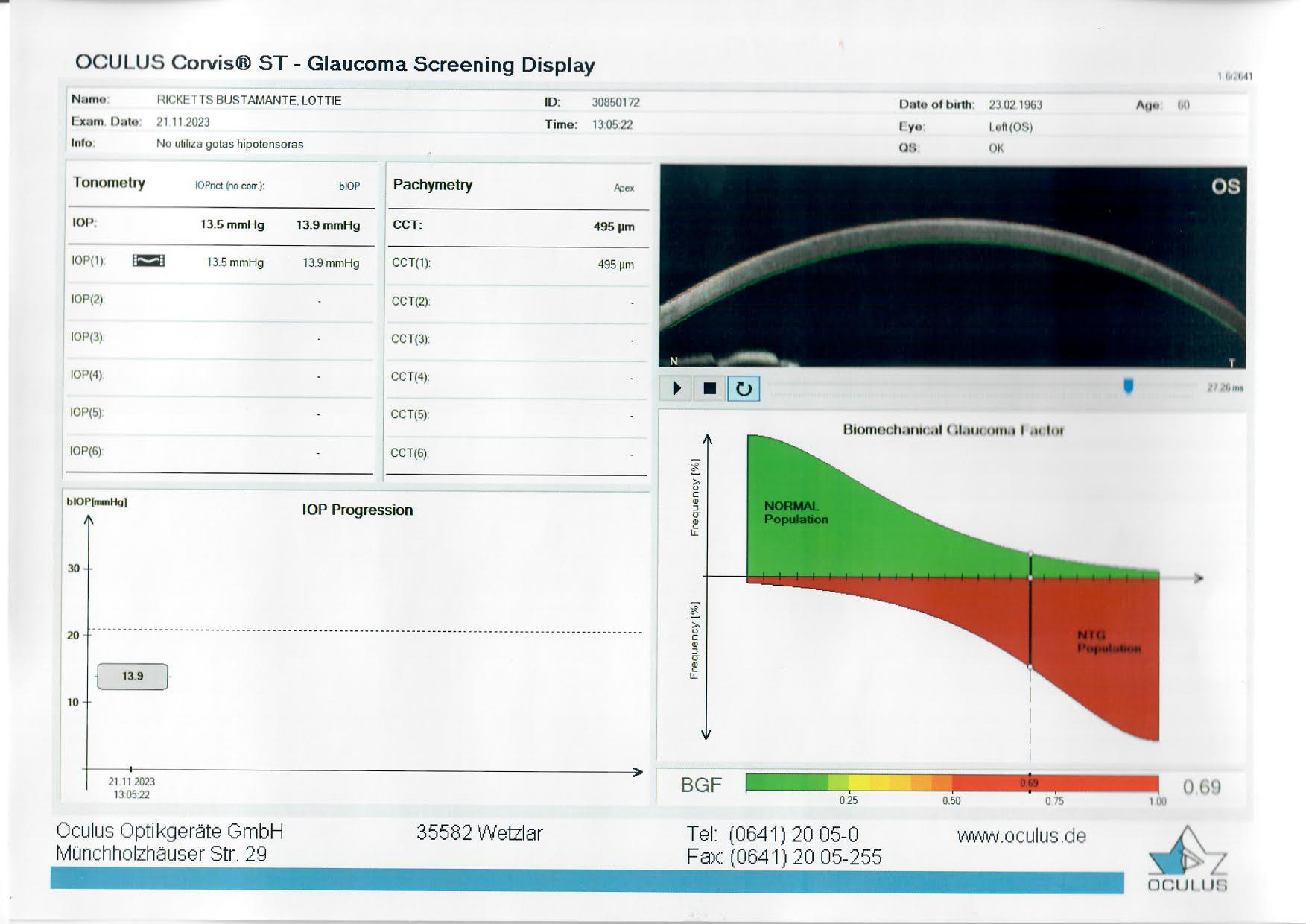1306x924 pixels.
Task: Click the blue video timeline slider handle
Action: click(x=1128, y=386)
